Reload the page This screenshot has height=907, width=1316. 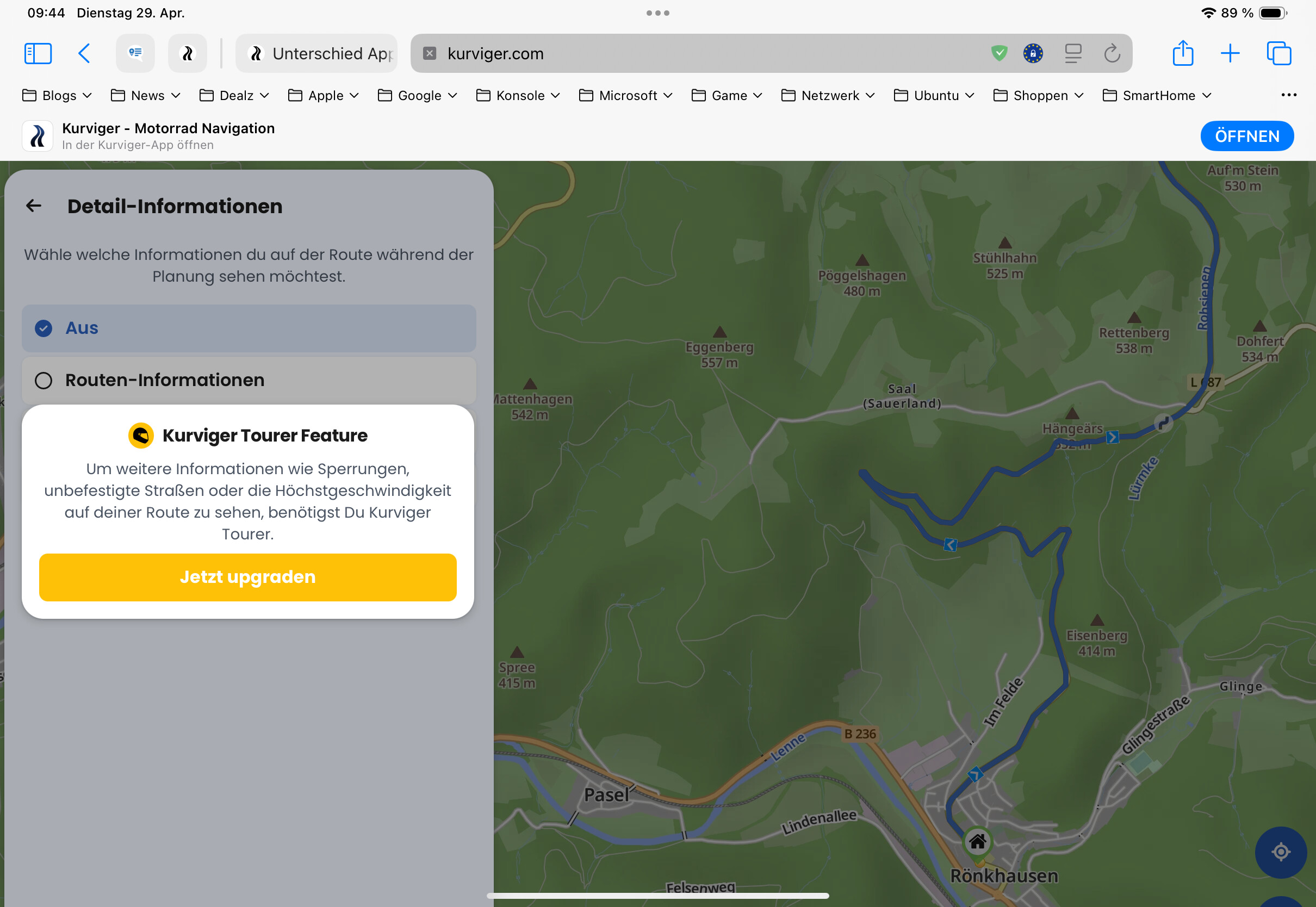[x=1112, y=53]
